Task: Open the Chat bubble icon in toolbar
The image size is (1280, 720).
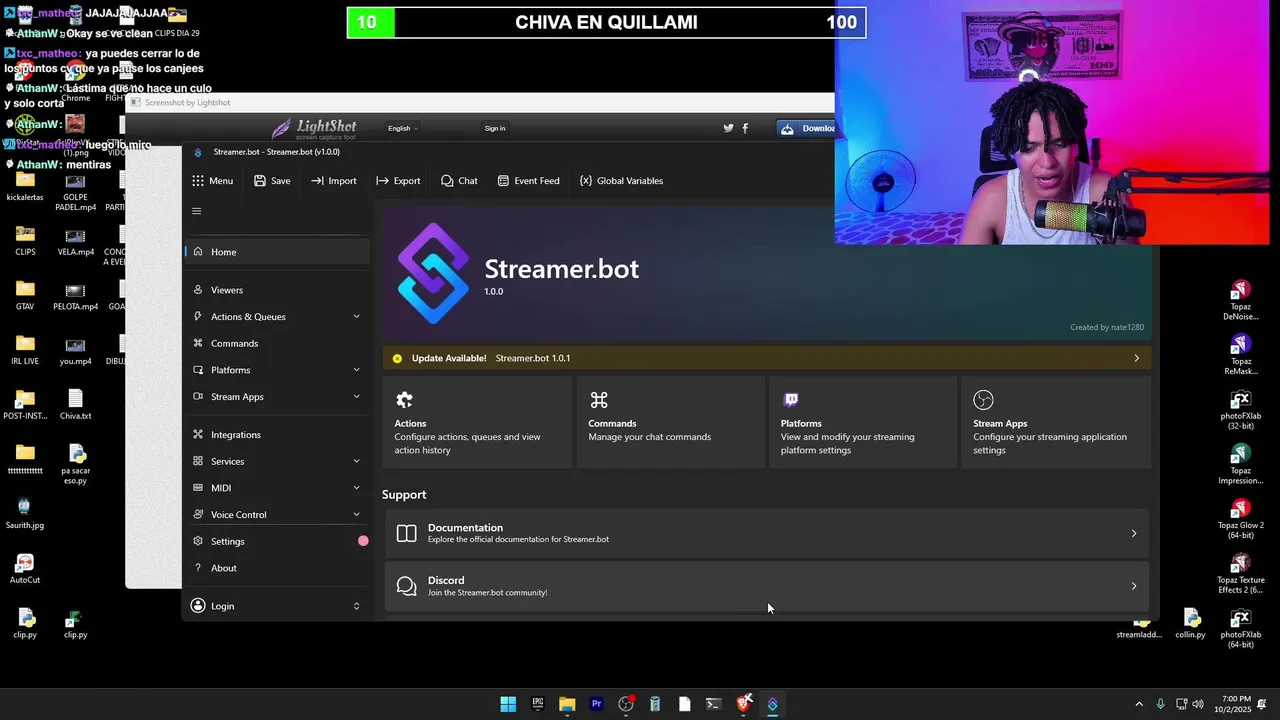Action: point(447,181)
